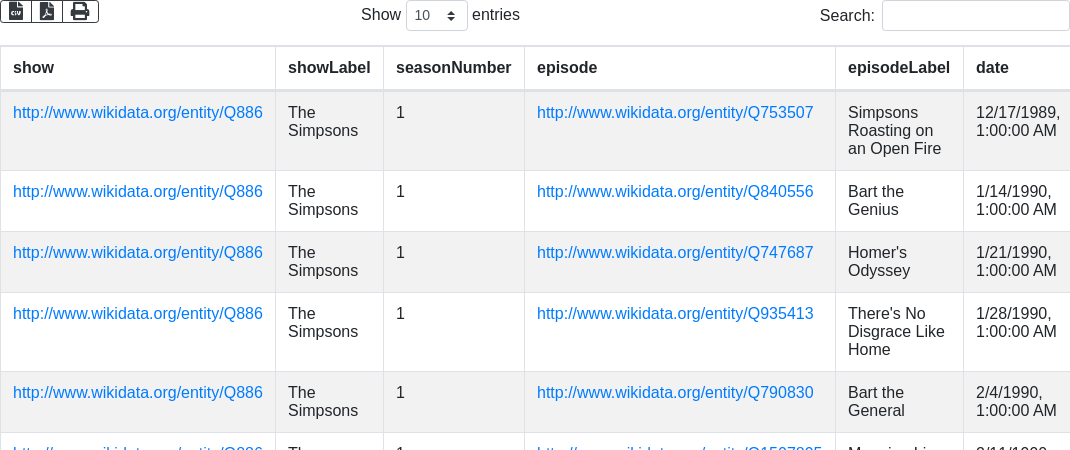
Task: Open episode link Q840556
Action: 675,192
